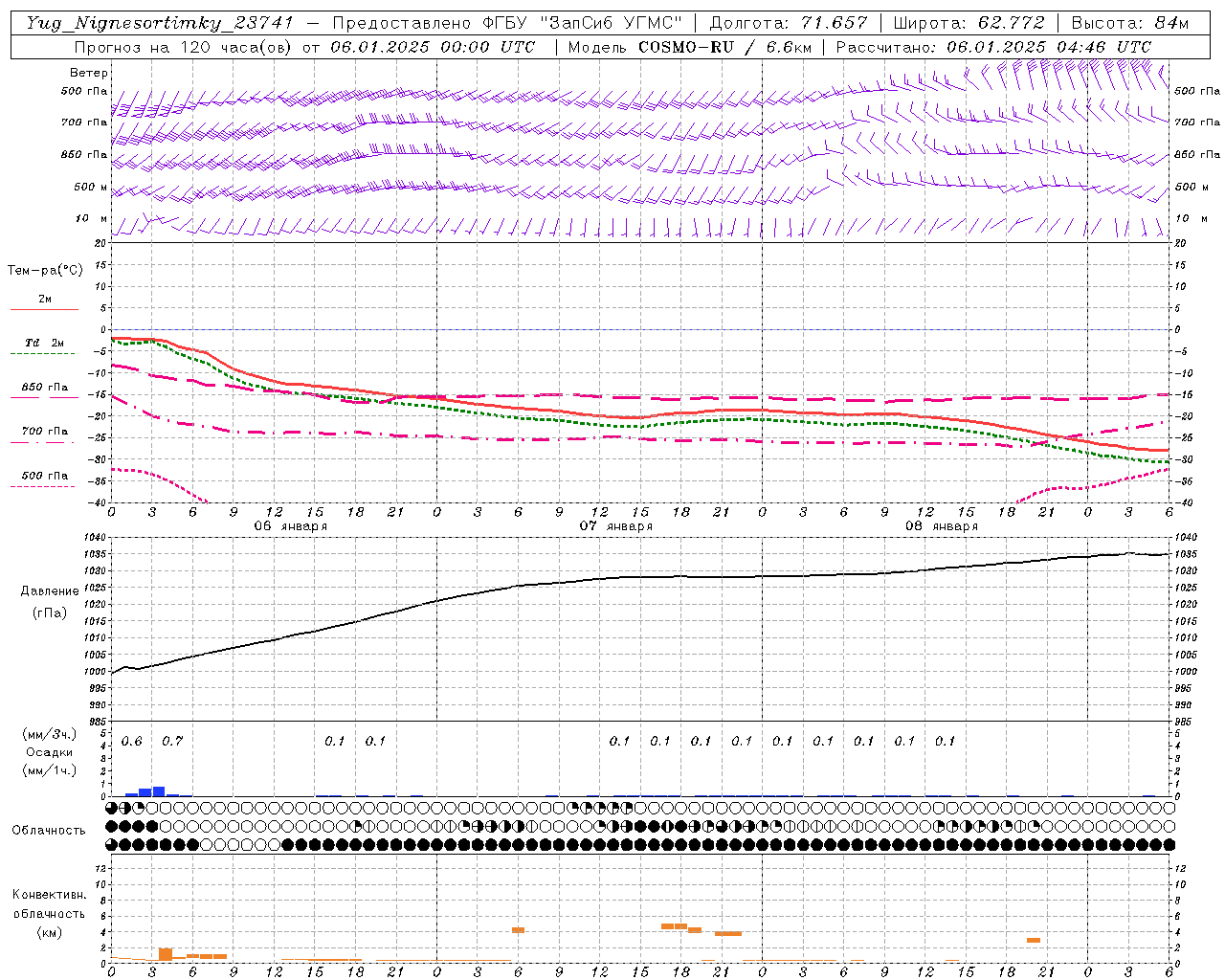Click the station name Yug_Nignesortimky_23741

pyautogui.click(x=160, y=23)
